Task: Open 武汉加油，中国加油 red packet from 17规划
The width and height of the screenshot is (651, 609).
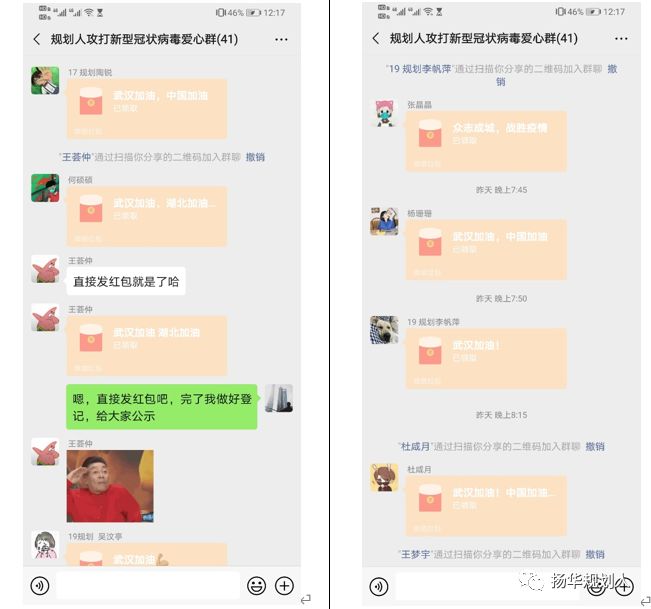Action: coord(147,109)
